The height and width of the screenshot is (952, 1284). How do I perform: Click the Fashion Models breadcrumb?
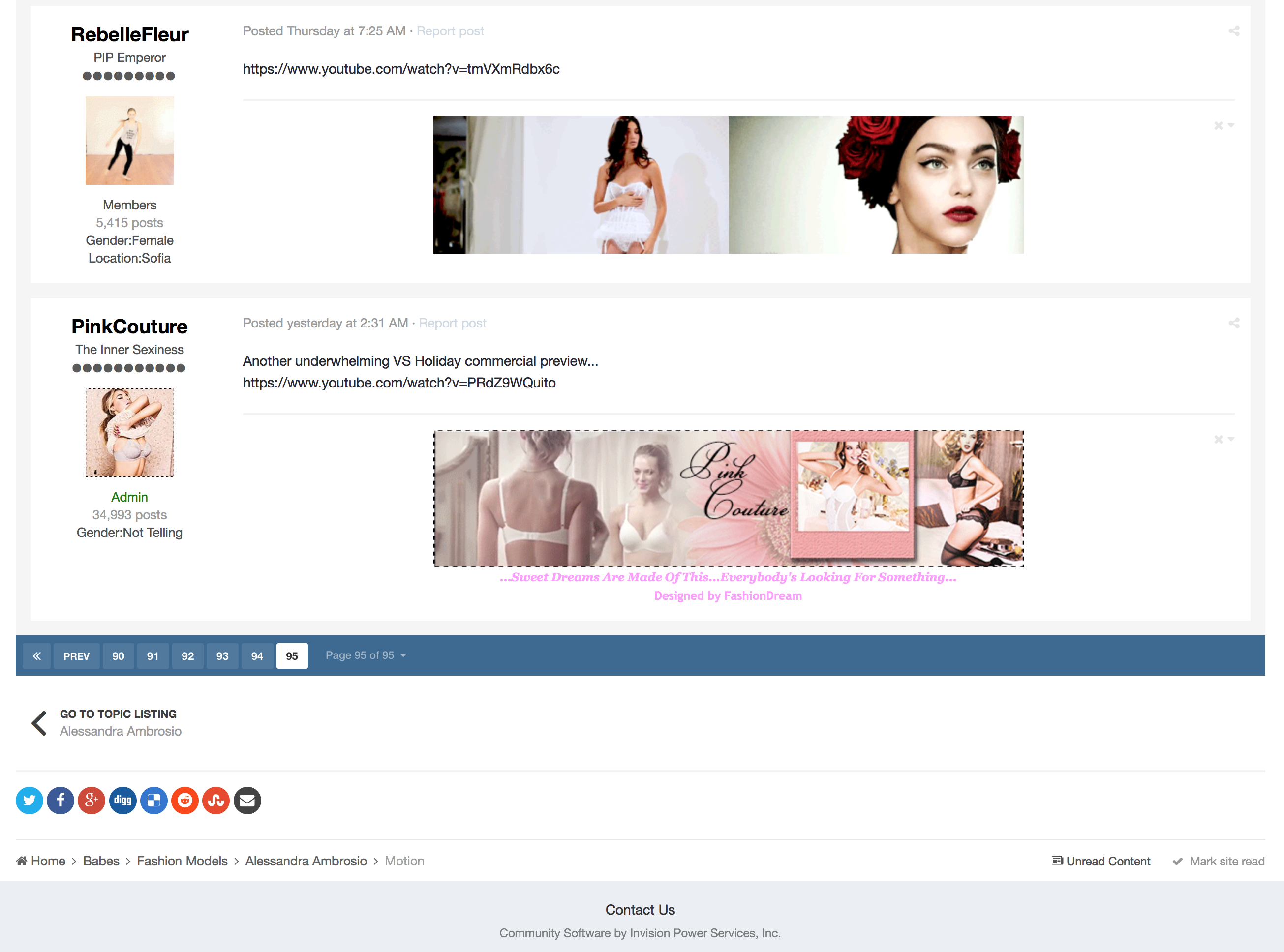click(182, 861)
